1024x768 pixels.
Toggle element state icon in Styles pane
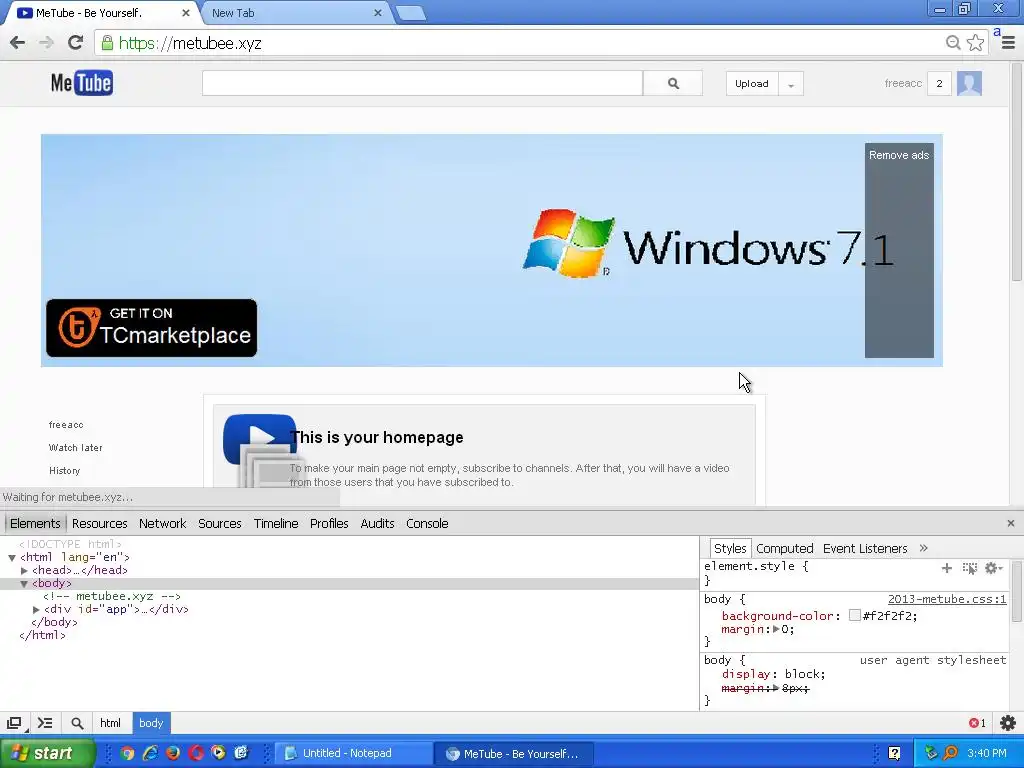pos(970,568)
